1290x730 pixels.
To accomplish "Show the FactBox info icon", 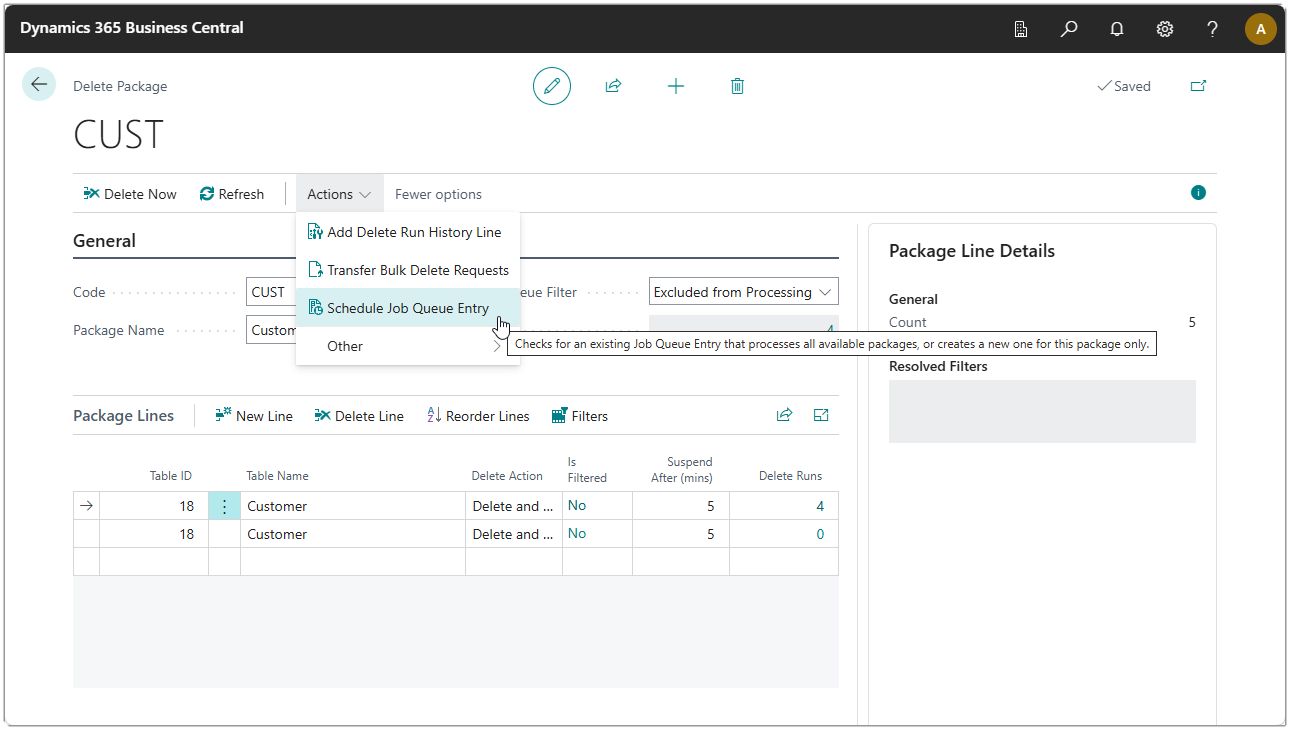I will (x=1198, y=193).
